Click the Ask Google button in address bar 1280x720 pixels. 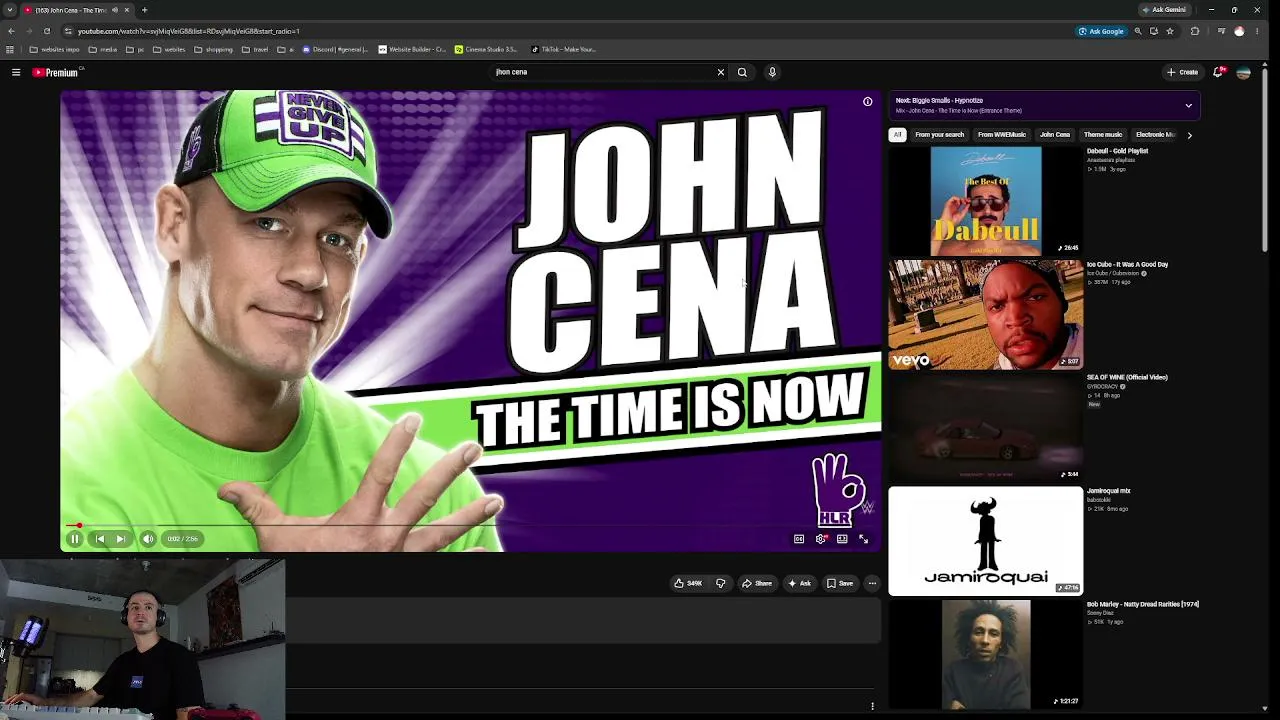(1101, 31)
